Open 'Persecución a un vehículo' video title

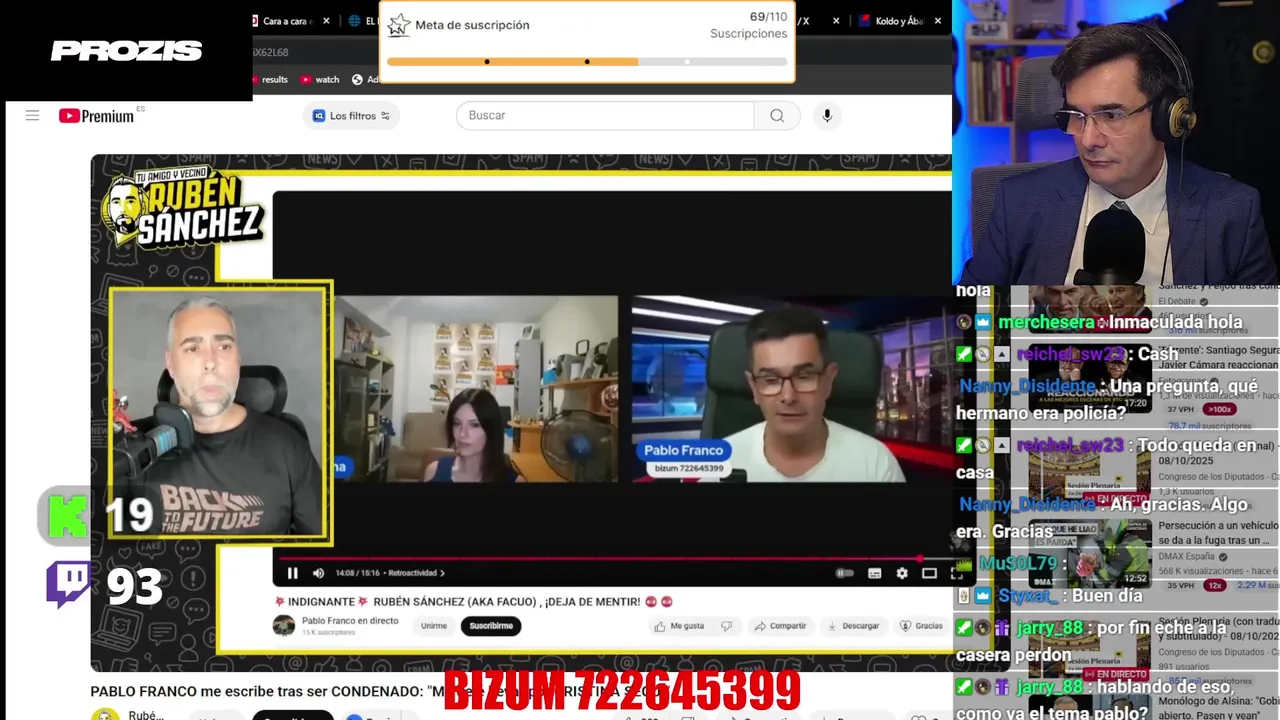point(1219,533)
